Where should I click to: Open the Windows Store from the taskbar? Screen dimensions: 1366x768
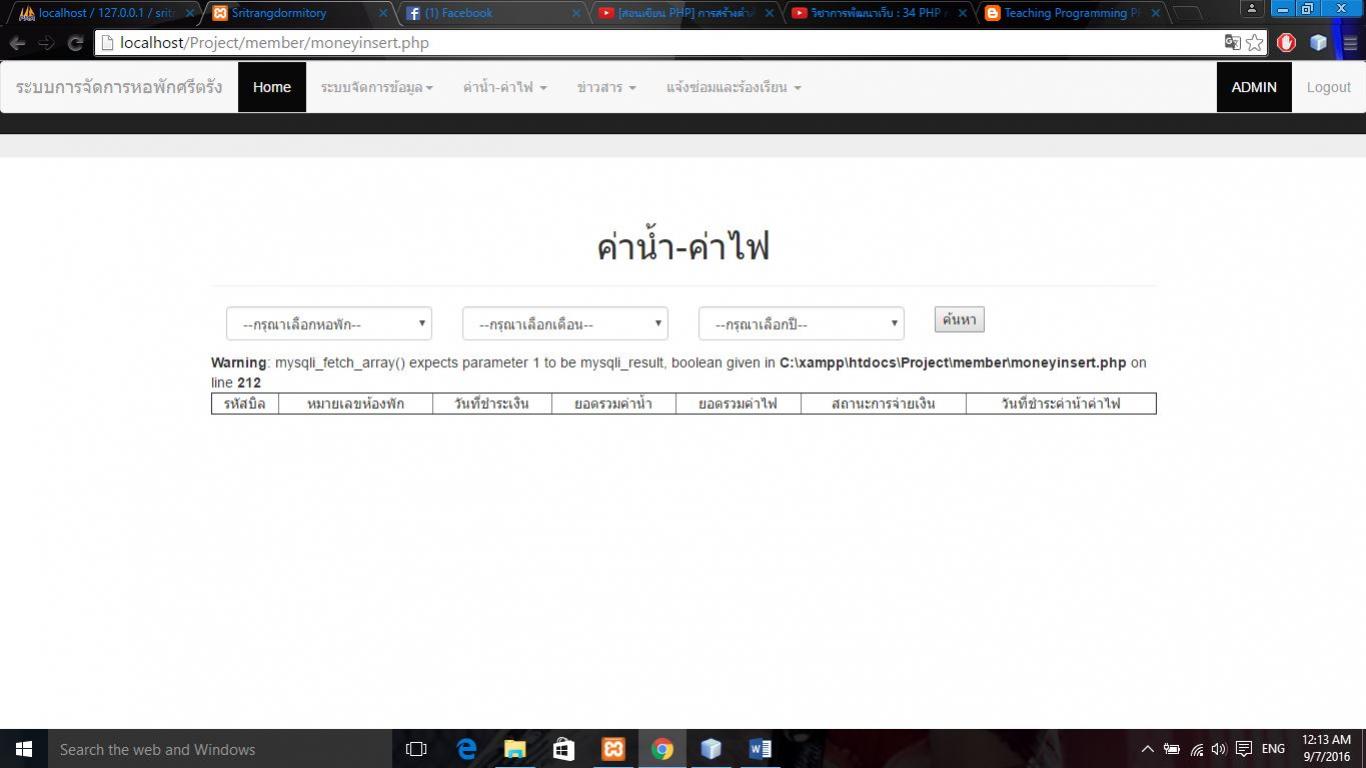tap(564, 749)
